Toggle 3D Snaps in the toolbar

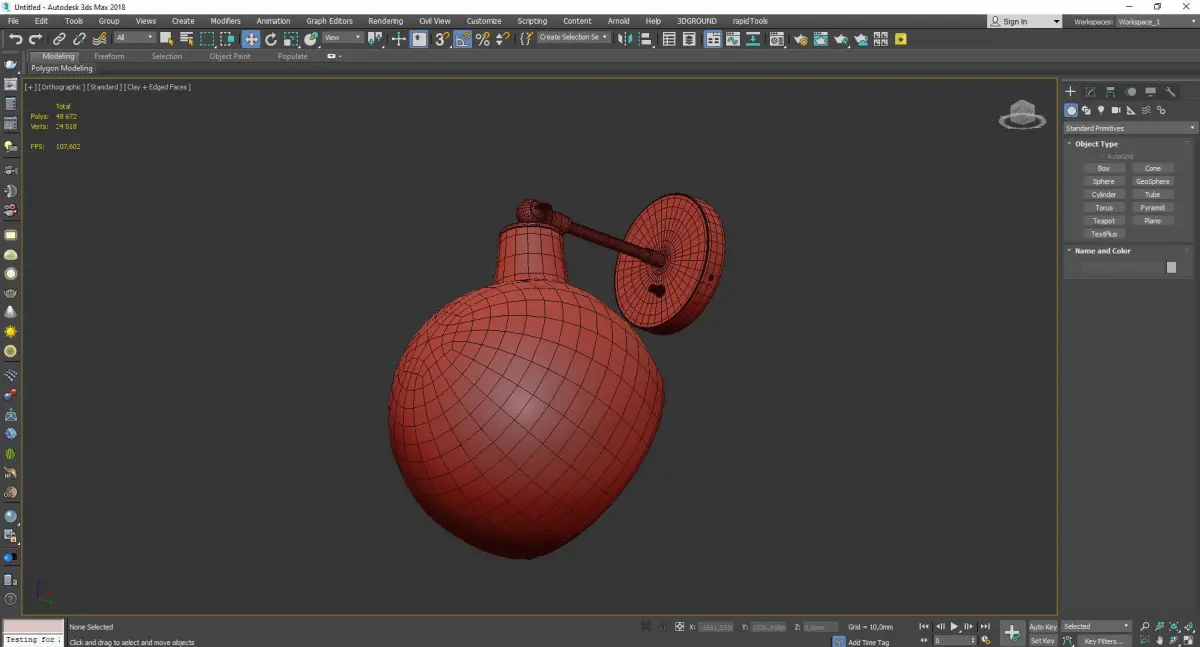[x=442, y=39]
